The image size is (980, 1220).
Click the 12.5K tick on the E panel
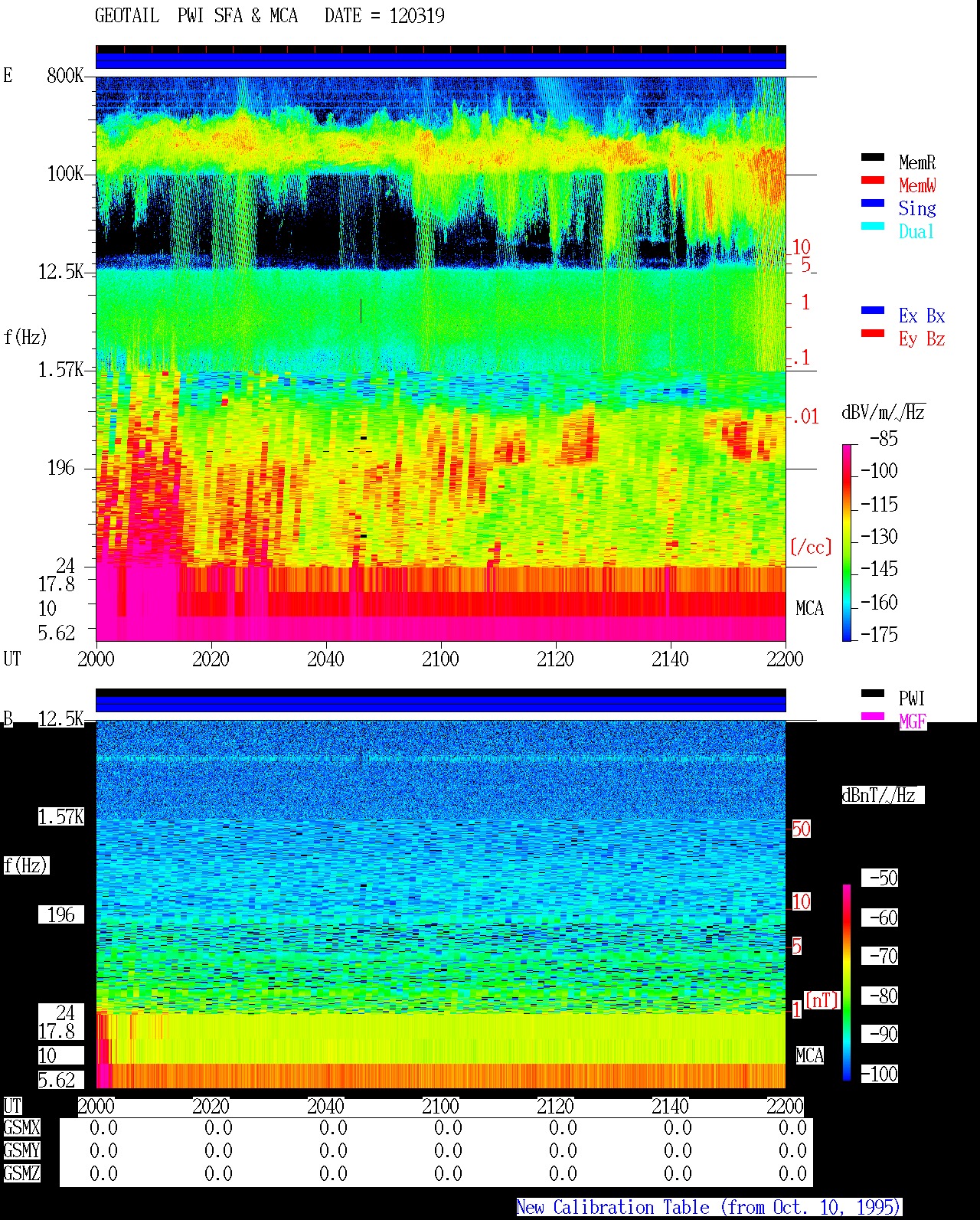tap(61, 271)
